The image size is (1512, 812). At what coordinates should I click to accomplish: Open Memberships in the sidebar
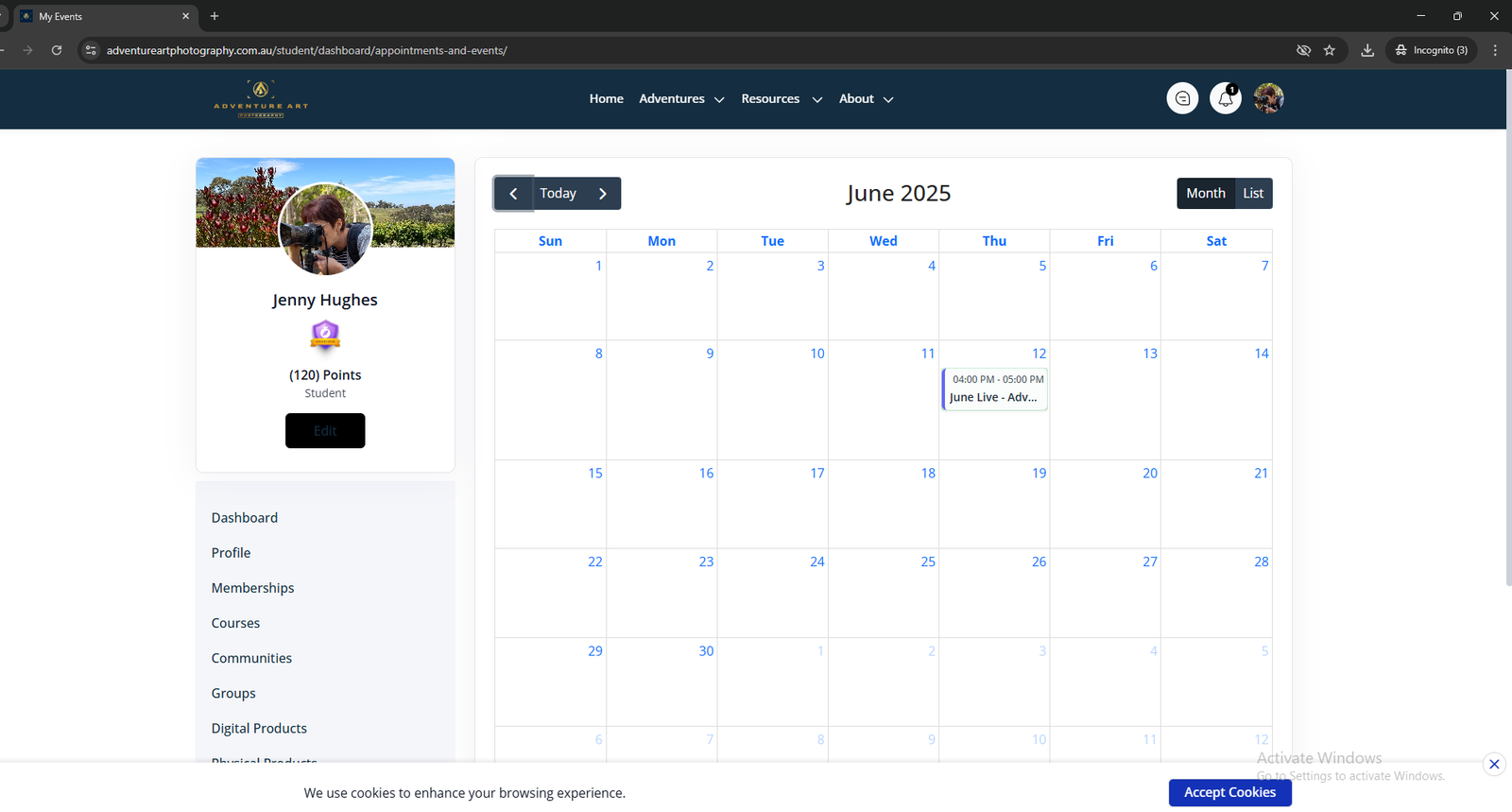point(252,588)
